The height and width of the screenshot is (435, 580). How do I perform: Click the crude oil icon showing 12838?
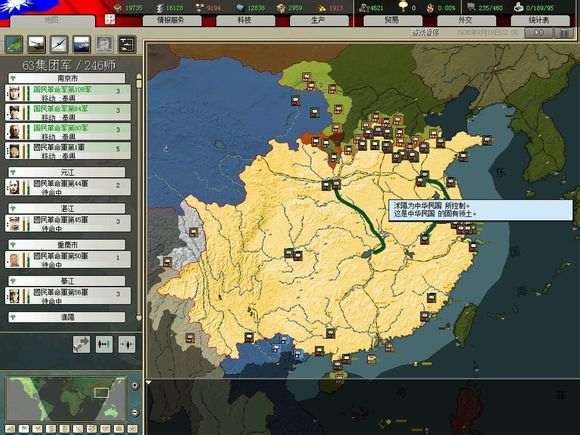240,7
